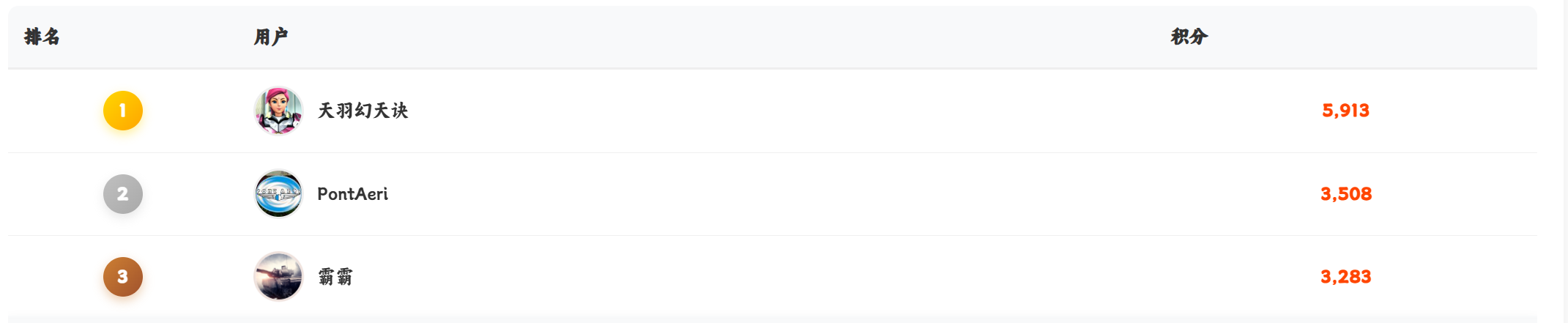Image resolution: width=1568 pixels, height=323 pixels.
Task: Click the gold rank 1 badge
Action: (123, 111)
